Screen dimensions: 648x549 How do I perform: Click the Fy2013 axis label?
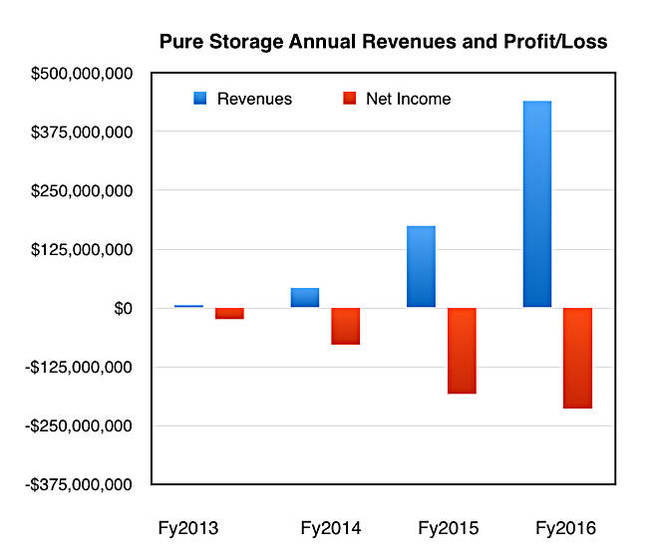188,528
